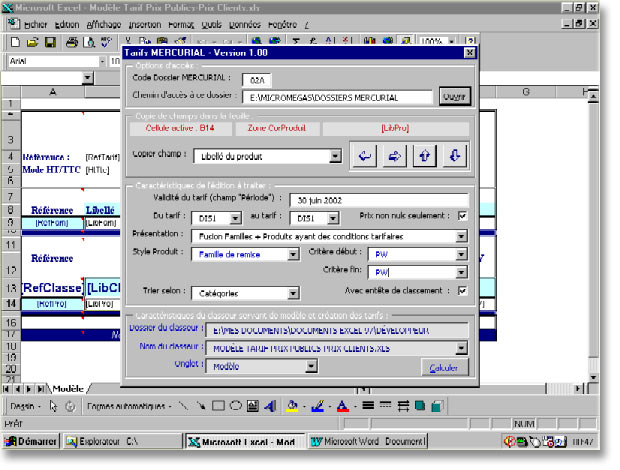Select the Line drawing tool
This screenshot has height=470, width=620.
[183, 406]
